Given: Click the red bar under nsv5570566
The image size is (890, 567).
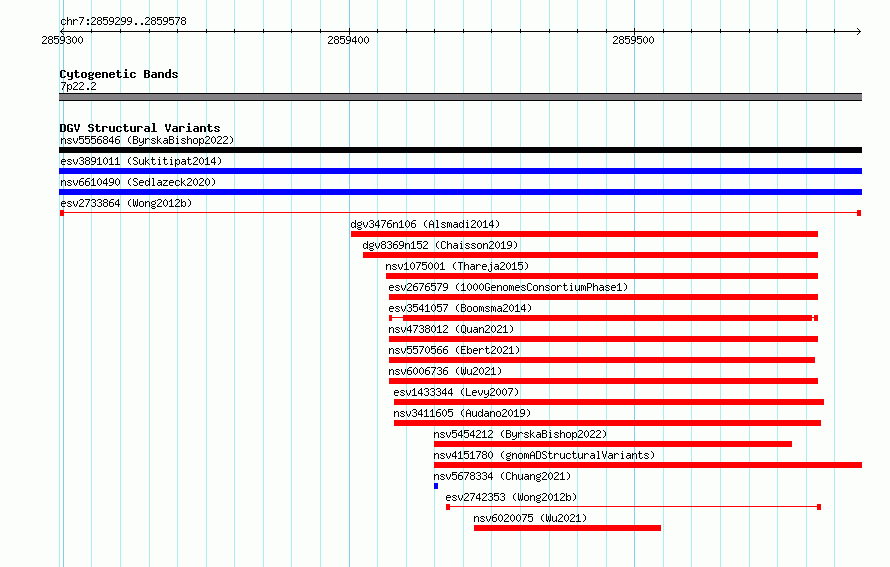Looking at the screenshot, I should 602,360.
